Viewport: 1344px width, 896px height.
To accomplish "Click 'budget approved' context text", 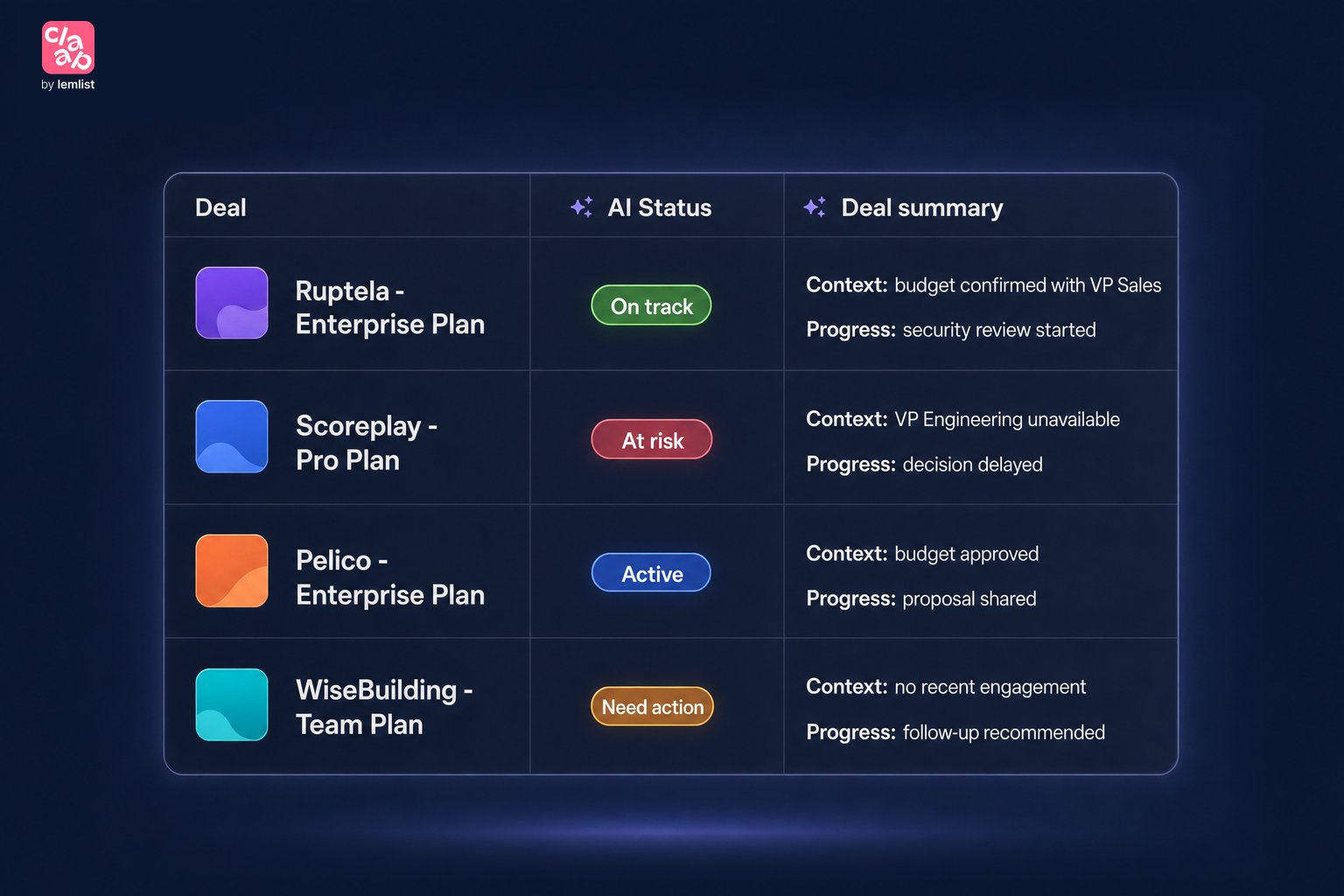I will coord(966,554).
